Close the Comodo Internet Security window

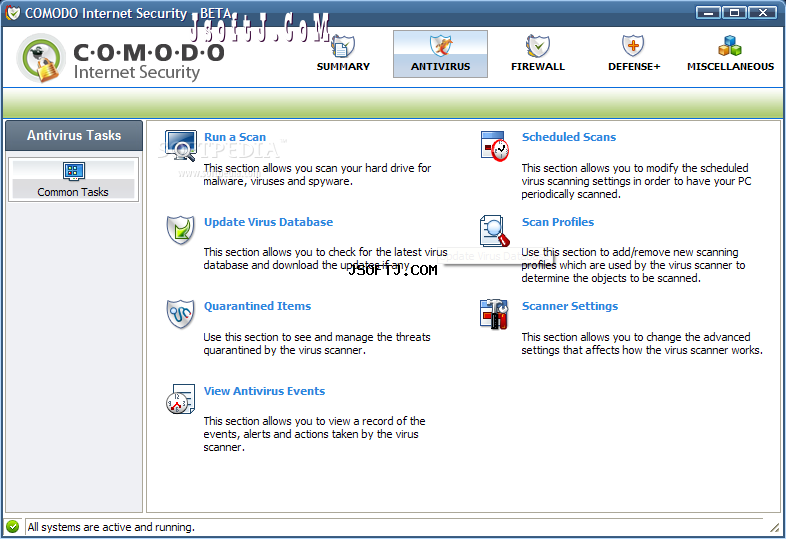pyautogui.click(x=762, y=13)
